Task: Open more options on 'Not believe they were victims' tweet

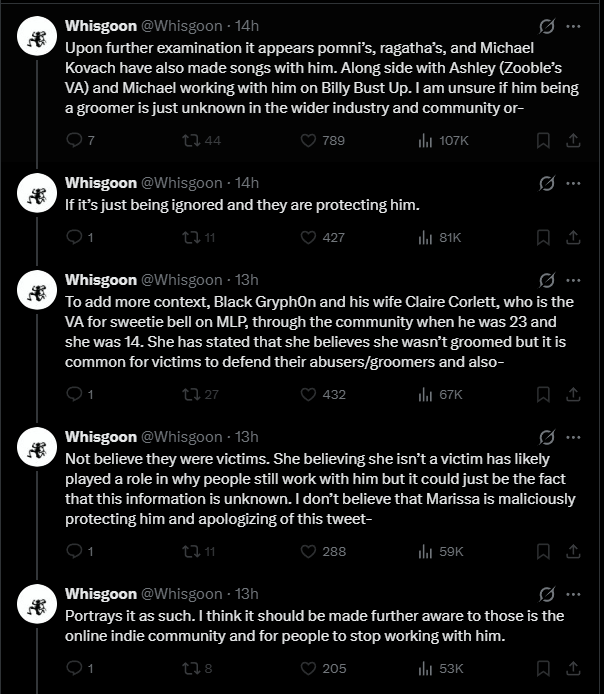Action: (x=573, y=437)
